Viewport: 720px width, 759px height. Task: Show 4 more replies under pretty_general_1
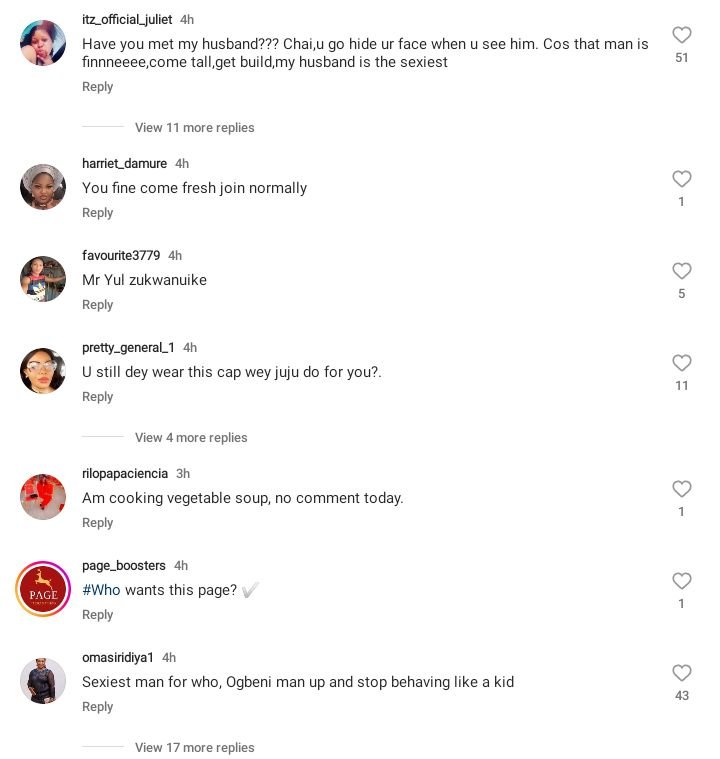[191, 438]
